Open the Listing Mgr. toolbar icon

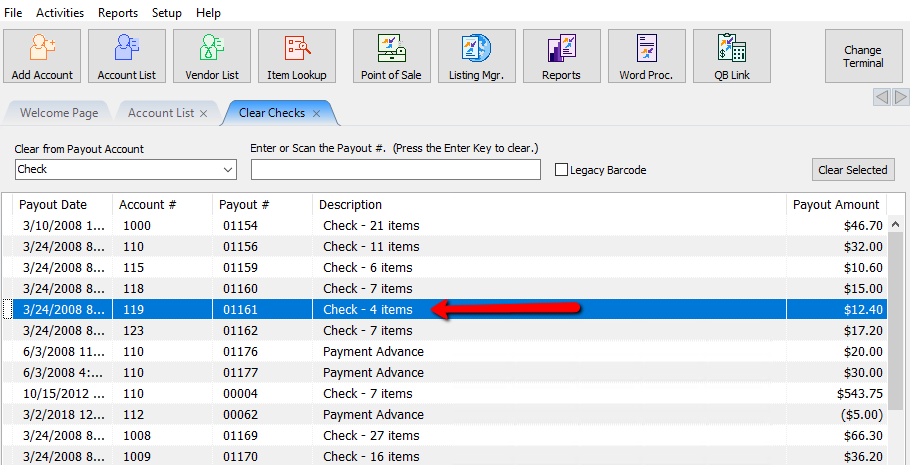(x=476, y=56)
